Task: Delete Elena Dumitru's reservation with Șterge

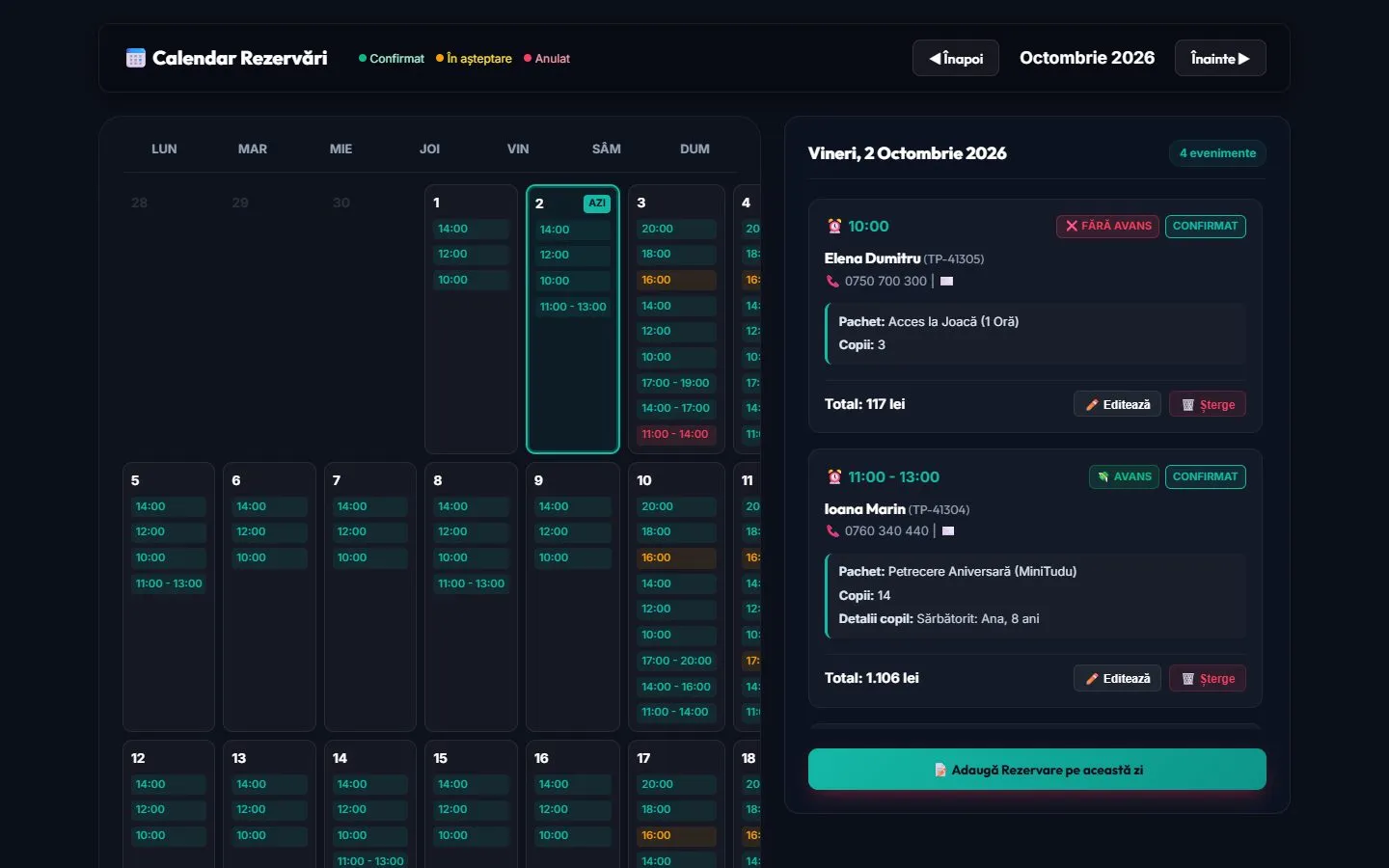Action: click(1208, 405)
